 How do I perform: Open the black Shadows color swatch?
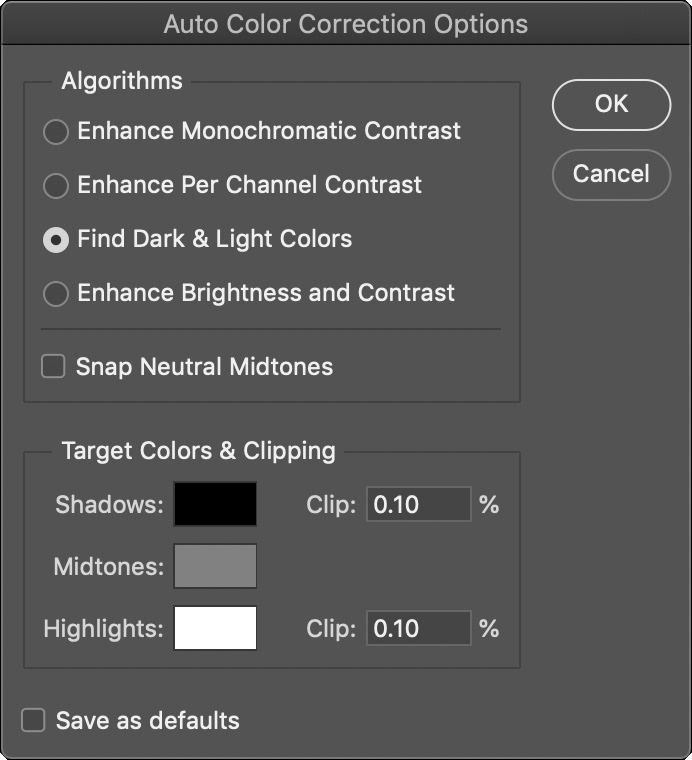click(x=215, y=504)
